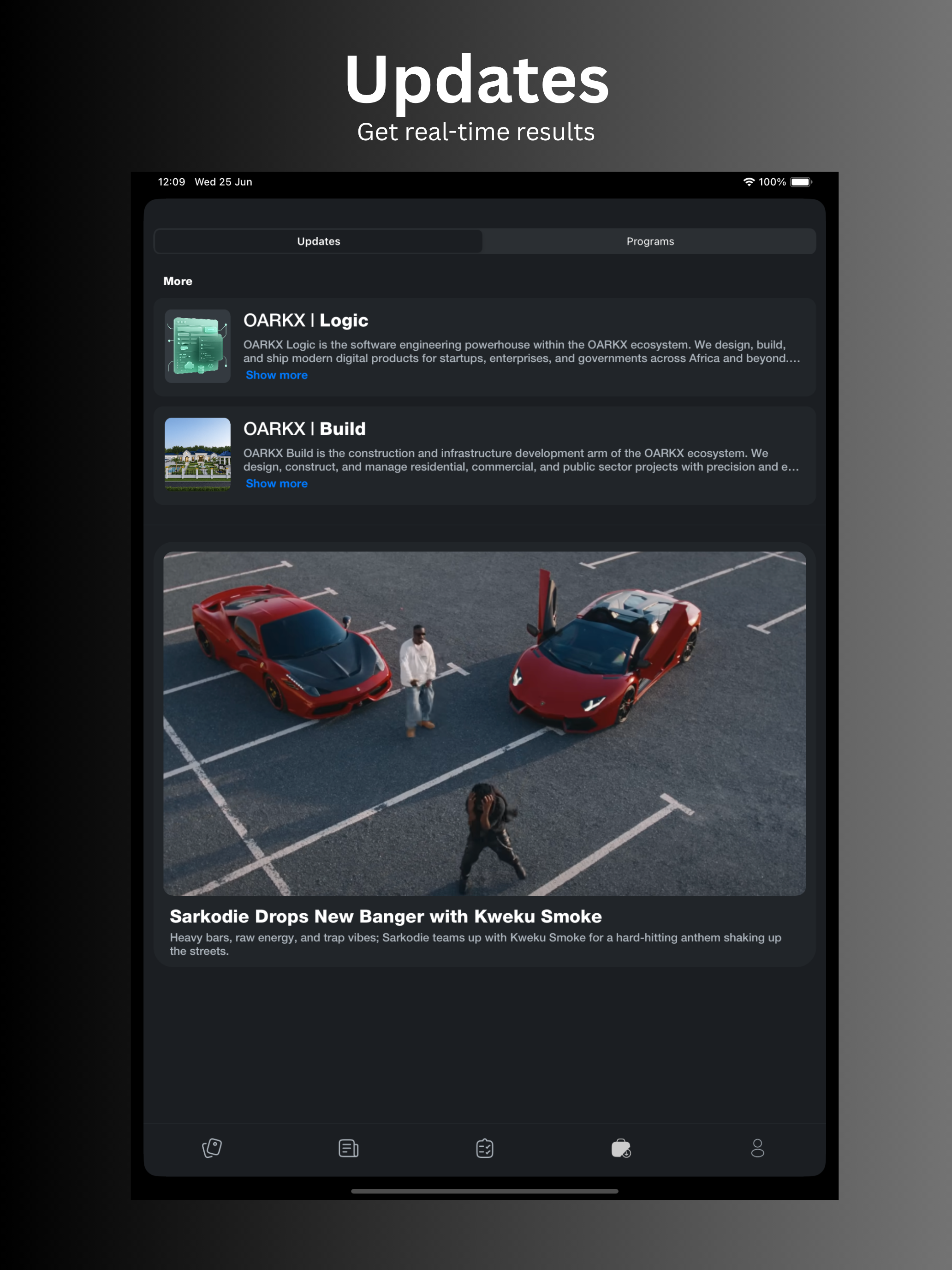Open the cards tab icon in bottom bar
Viewport: 952px width, 1270px height.
[212, 1148]
